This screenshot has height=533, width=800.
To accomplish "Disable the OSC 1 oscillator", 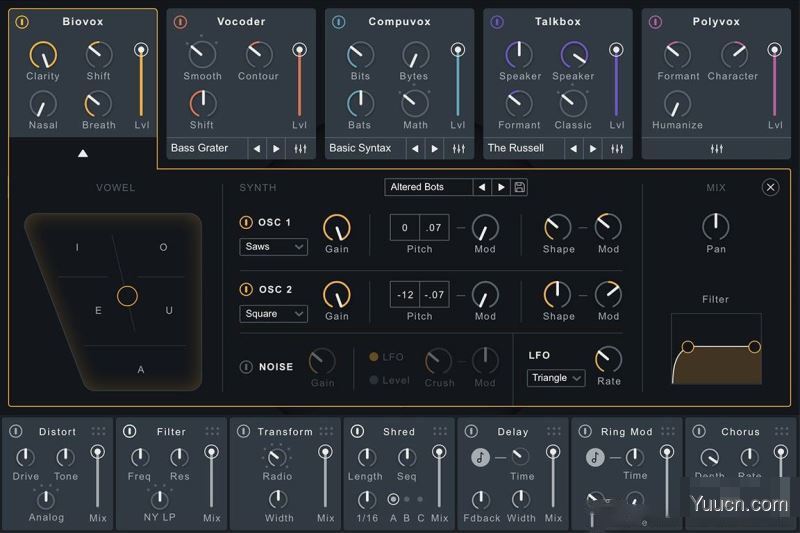I will tap(246, 222).
